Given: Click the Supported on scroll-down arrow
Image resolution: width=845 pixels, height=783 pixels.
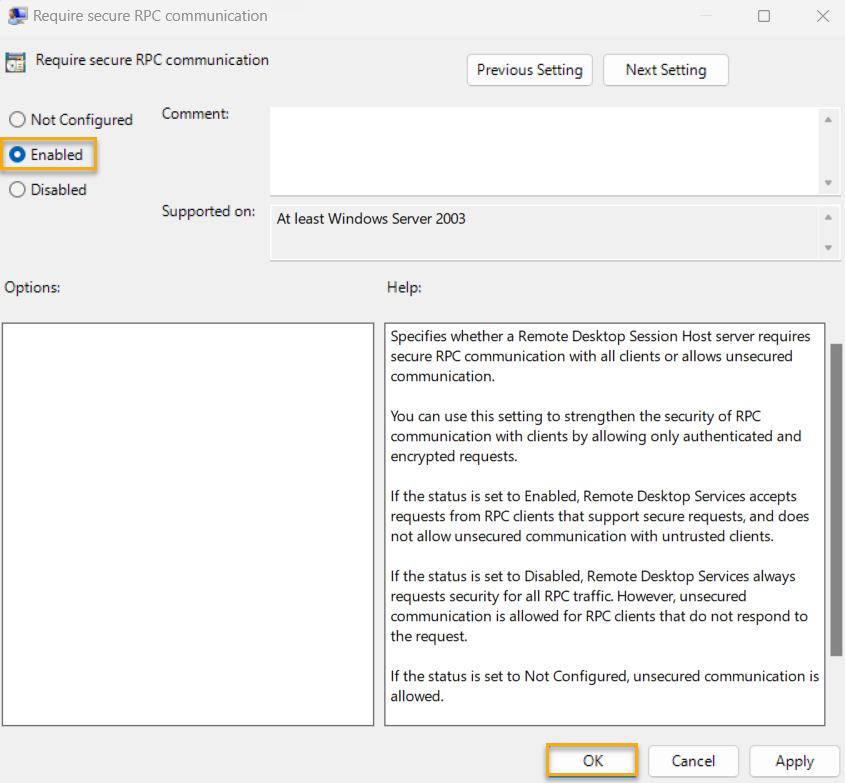Looking at the screenshot, I should point(829,249).
